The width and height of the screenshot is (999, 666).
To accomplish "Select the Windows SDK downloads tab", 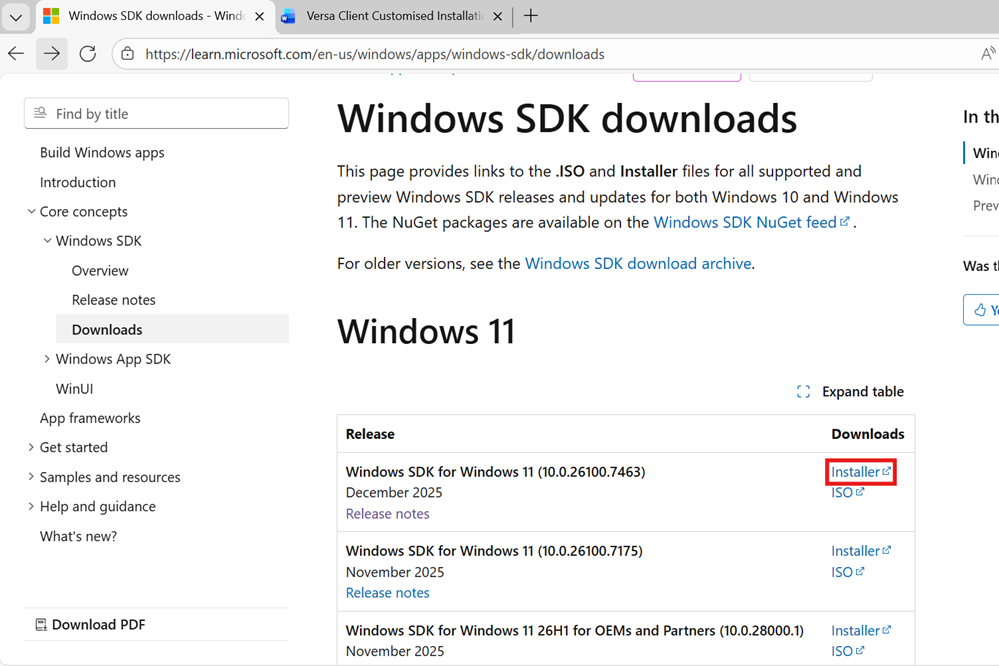I will point(156,16).
